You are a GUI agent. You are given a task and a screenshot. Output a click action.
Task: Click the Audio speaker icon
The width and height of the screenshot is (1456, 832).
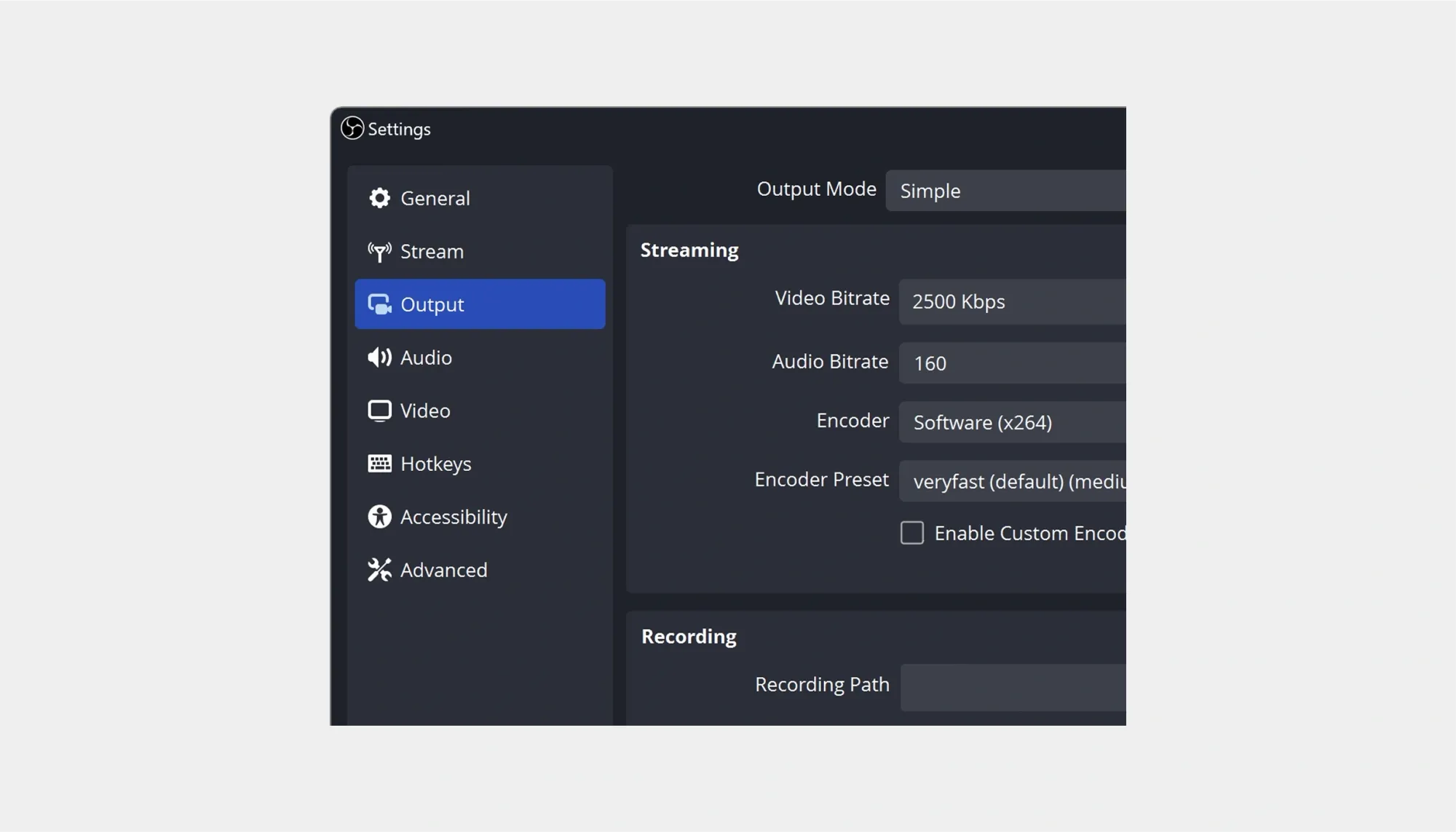[379, 357]
